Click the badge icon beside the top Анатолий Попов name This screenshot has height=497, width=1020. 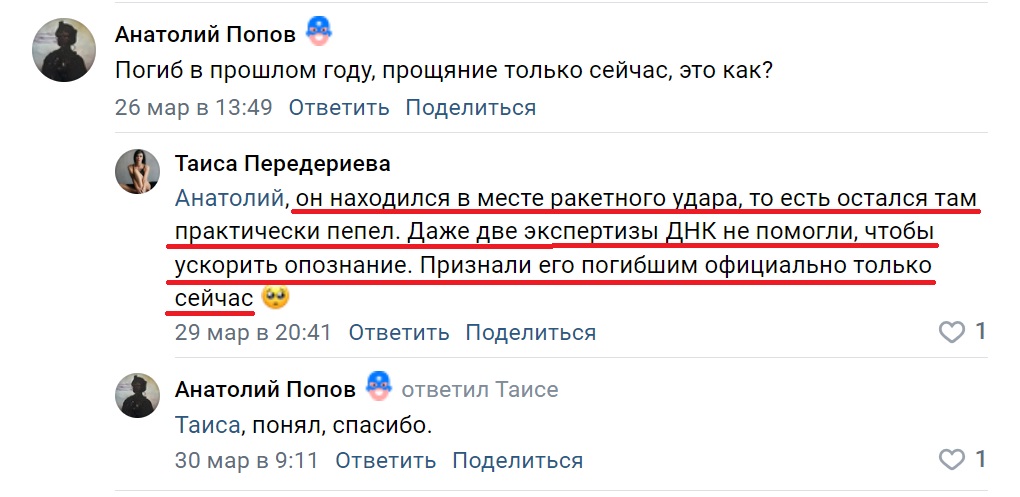(x=318, y=33)
